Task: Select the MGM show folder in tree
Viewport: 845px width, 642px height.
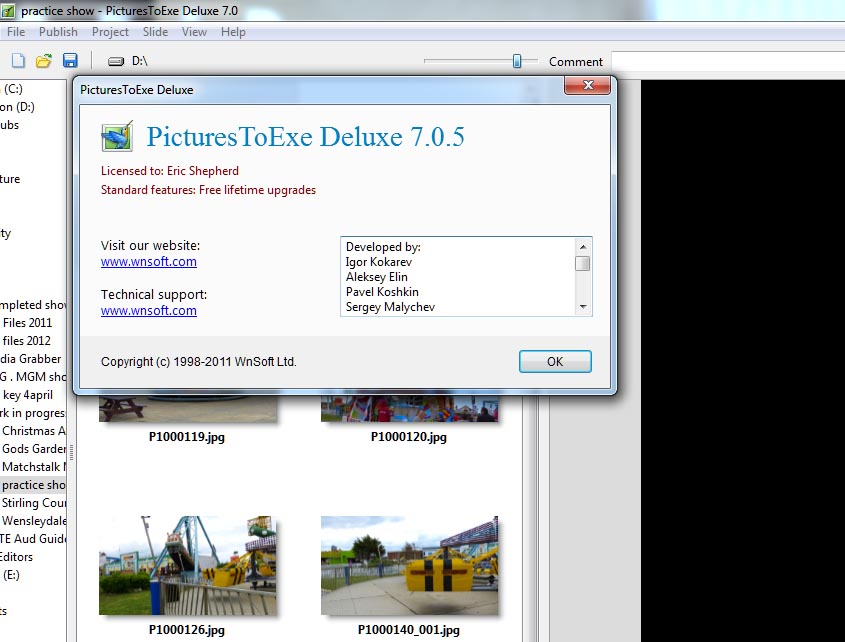Action: point(33,377)
